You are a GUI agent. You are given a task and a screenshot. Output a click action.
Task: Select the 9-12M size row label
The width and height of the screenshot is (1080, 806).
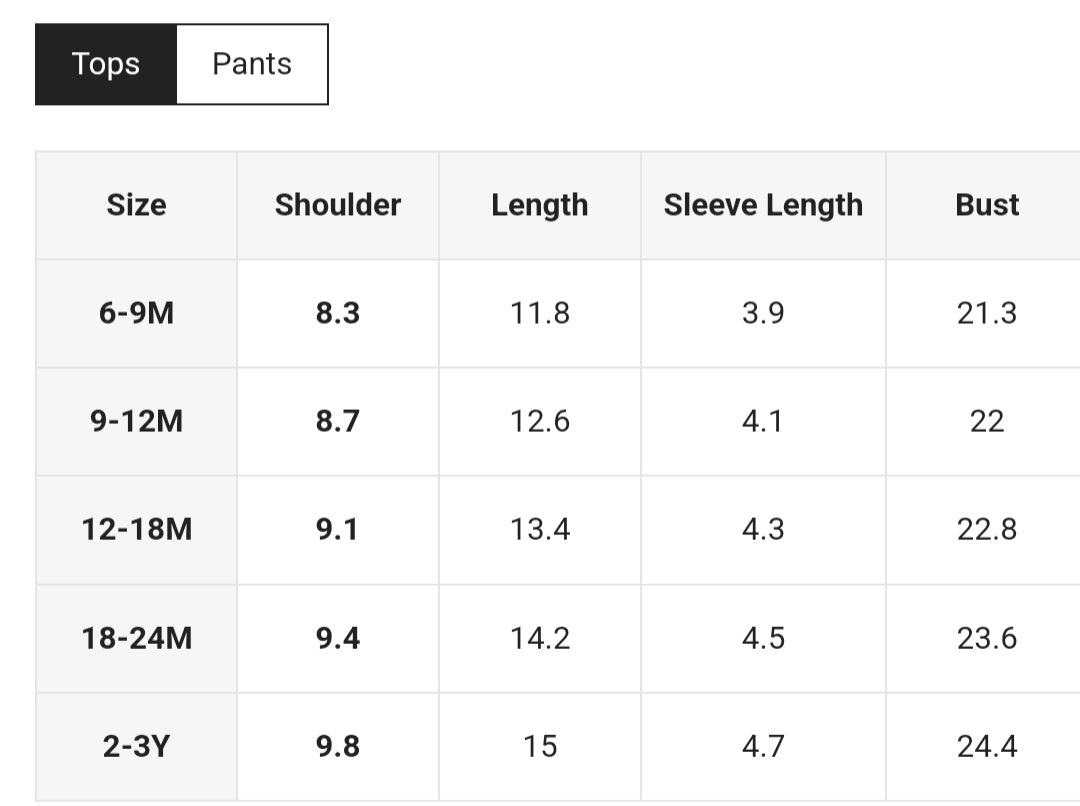click(x=136, y=421)
